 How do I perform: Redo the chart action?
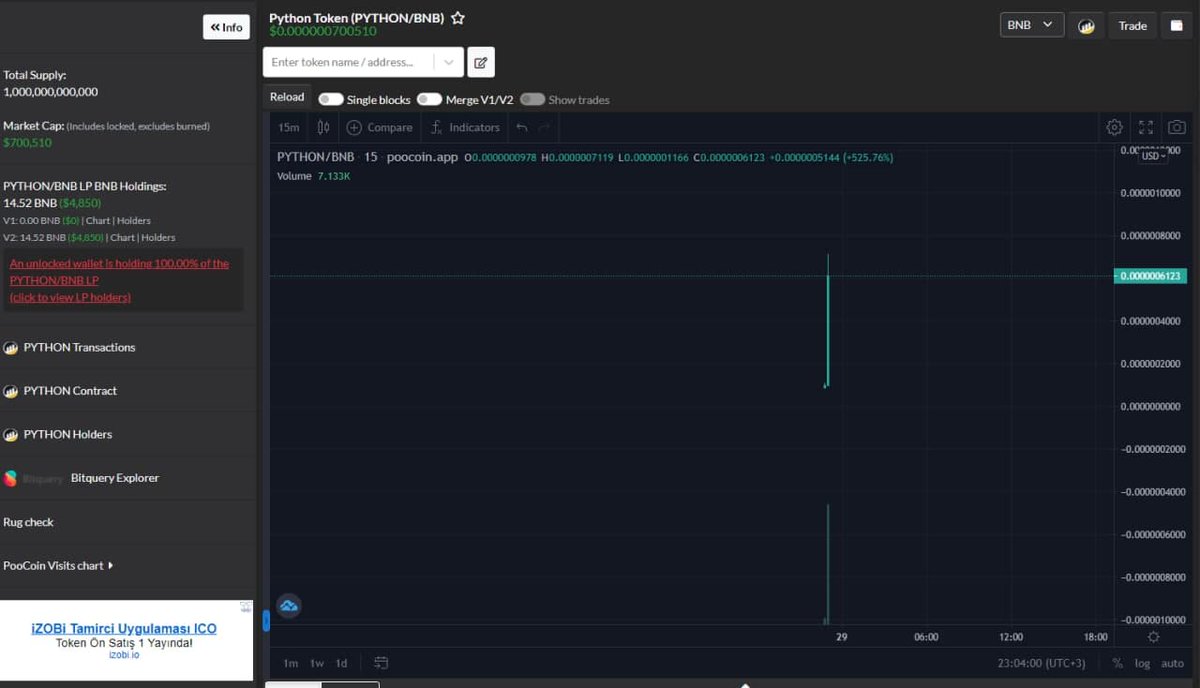(x=545, y=127)
